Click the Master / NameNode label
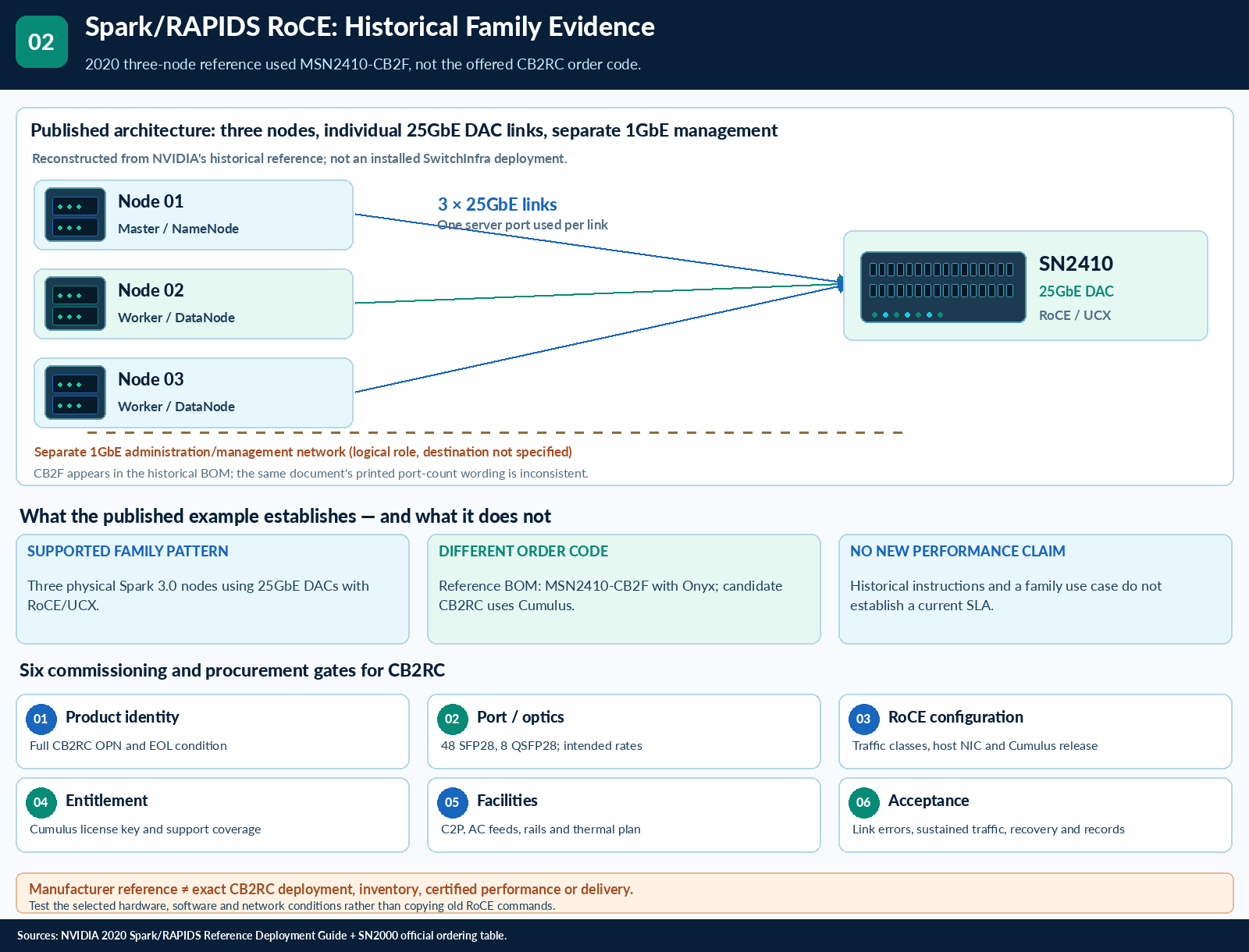 [x=178, y=229]
